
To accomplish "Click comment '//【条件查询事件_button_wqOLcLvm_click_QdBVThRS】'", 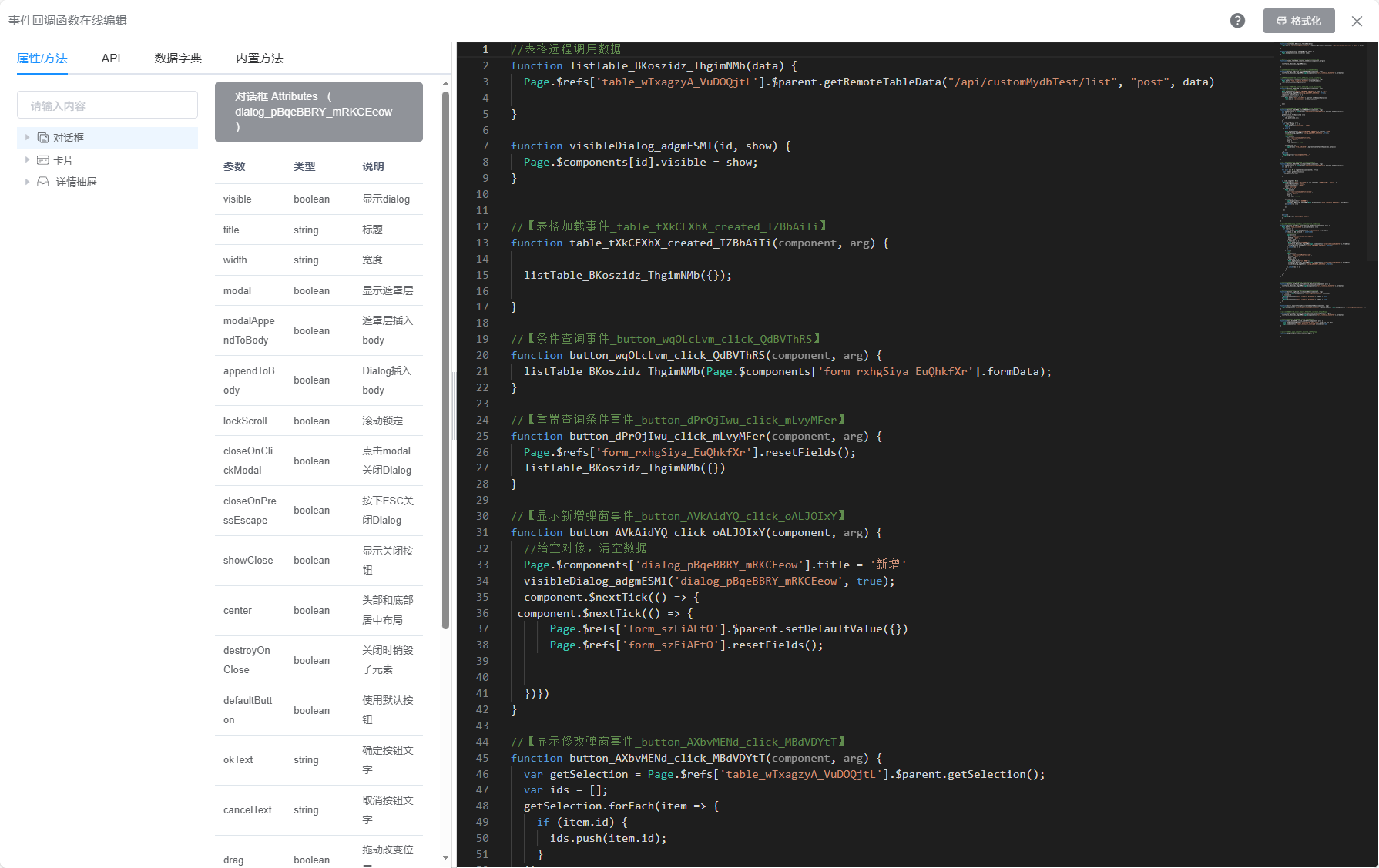I will coord(668,339).
